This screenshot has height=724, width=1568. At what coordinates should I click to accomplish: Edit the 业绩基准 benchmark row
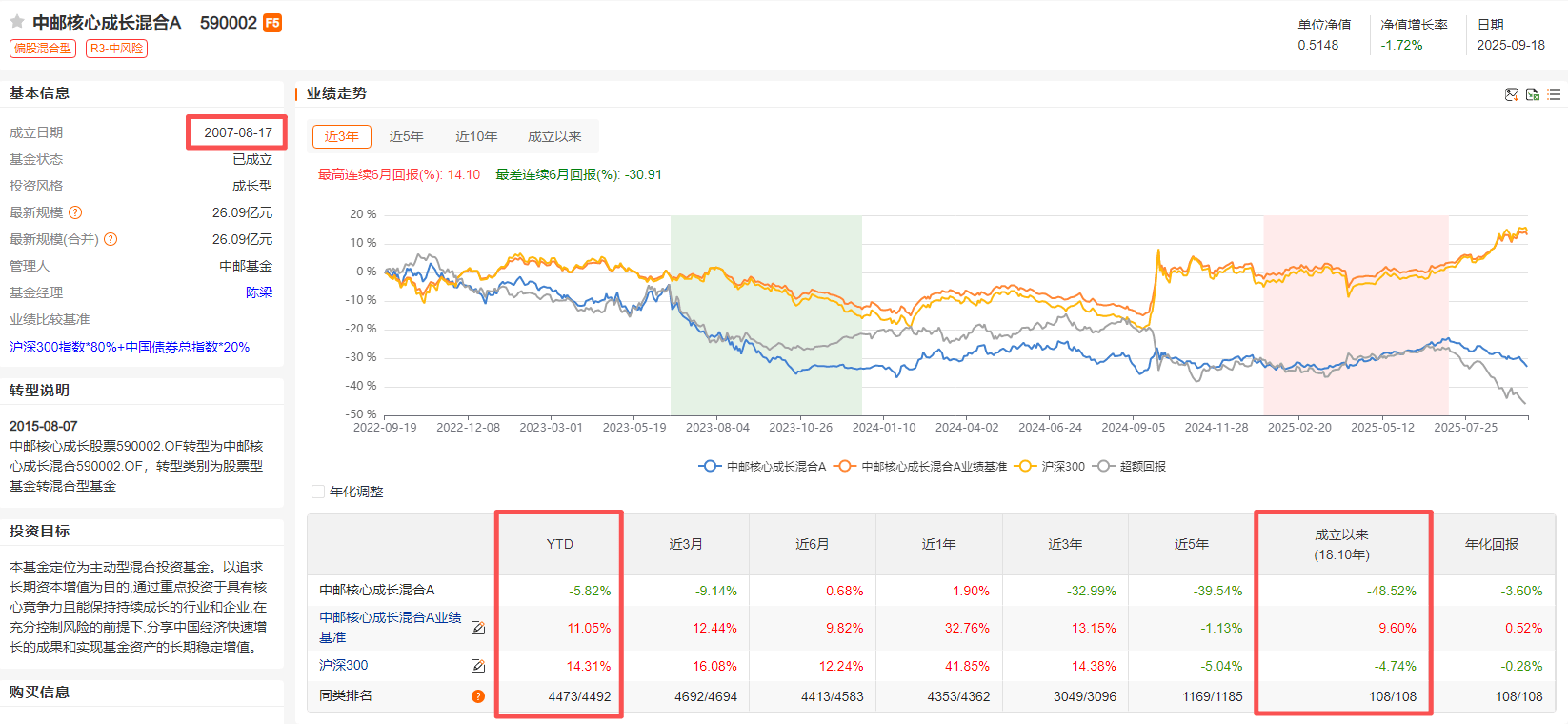tap(478, 628)
